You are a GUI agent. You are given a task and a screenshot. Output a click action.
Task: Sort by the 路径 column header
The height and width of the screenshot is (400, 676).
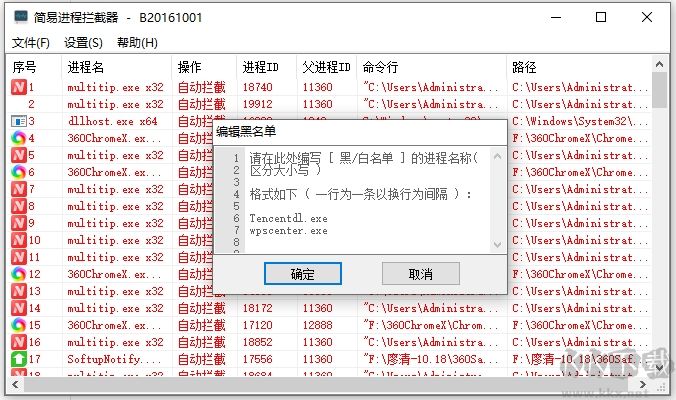pos(579,67)
